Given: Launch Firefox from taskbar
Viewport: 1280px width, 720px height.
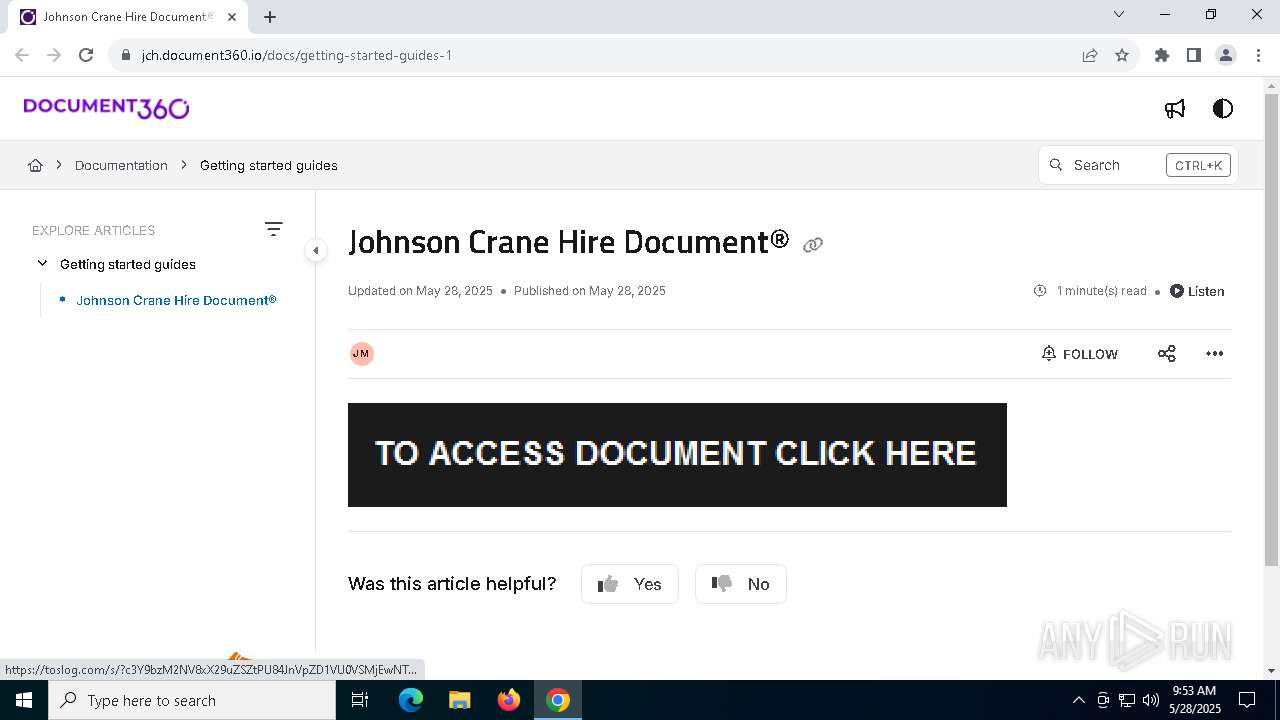Looking at the screenshot, I should [x=509, y=700].
